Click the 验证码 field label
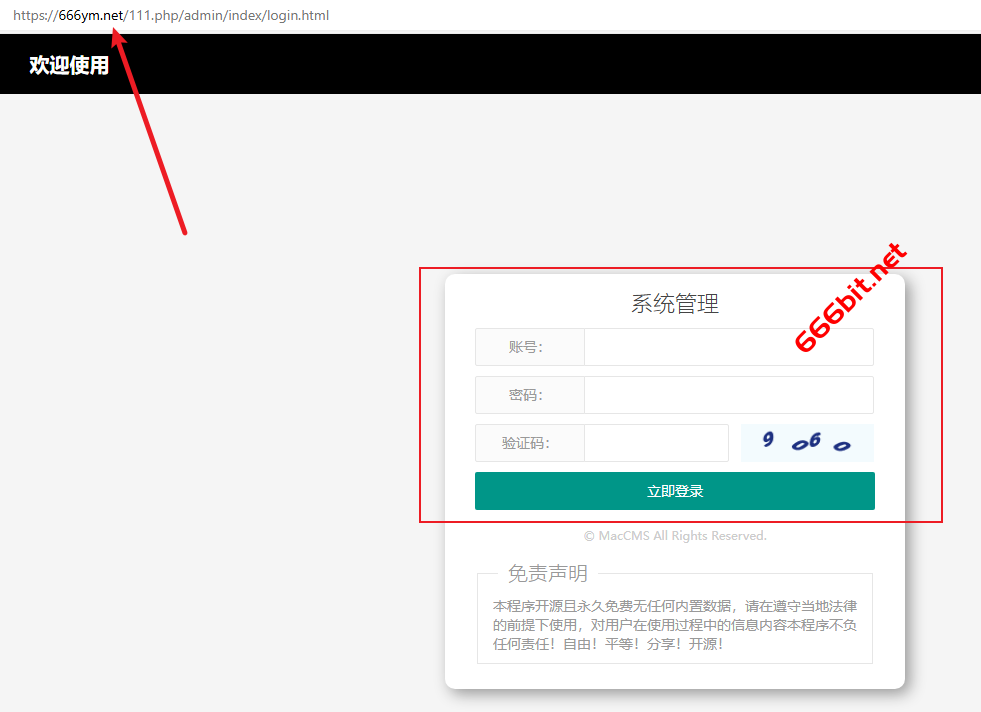Image resolution: width=981 pixels, height=712 pixels. 529,443
